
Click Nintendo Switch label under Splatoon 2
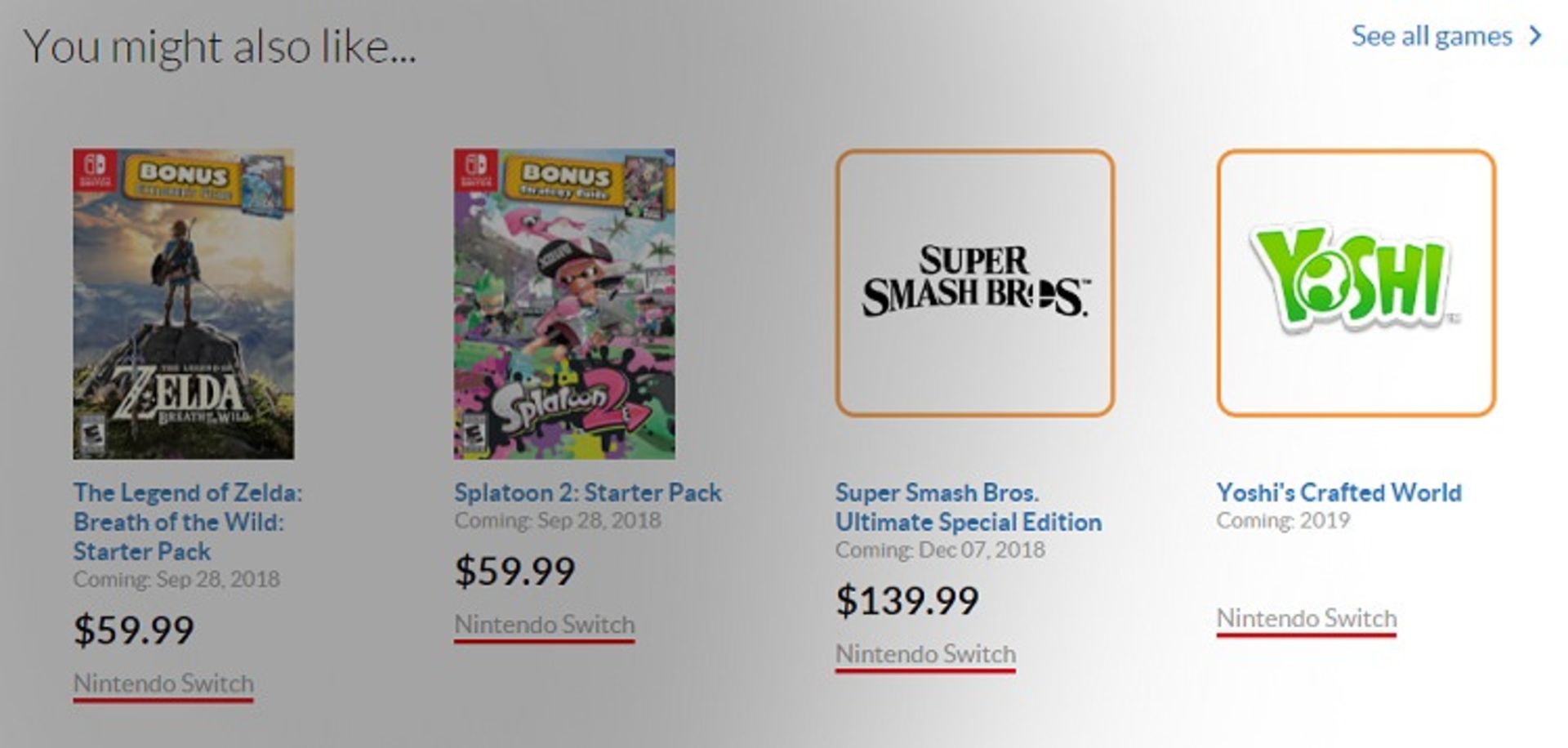click(544, 624)
